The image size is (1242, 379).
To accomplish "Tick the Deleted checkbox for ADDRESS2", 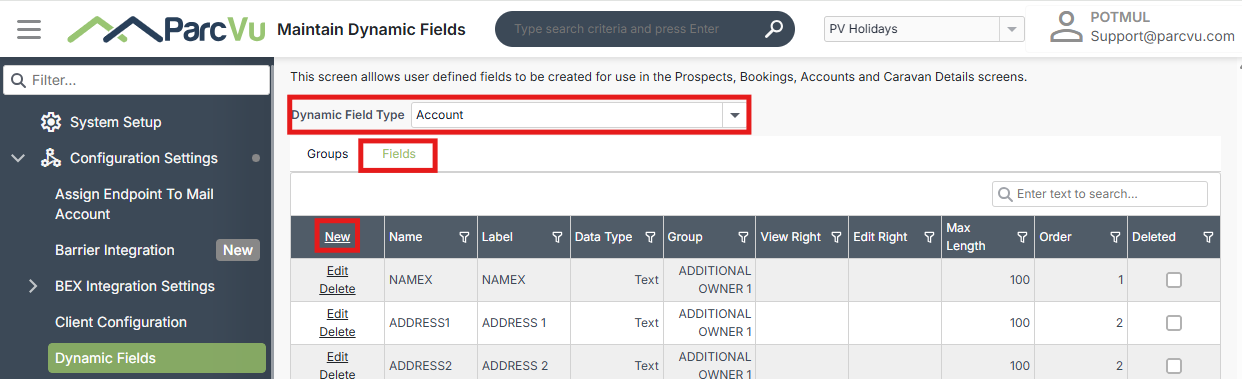I will (x=1174, y=366).
